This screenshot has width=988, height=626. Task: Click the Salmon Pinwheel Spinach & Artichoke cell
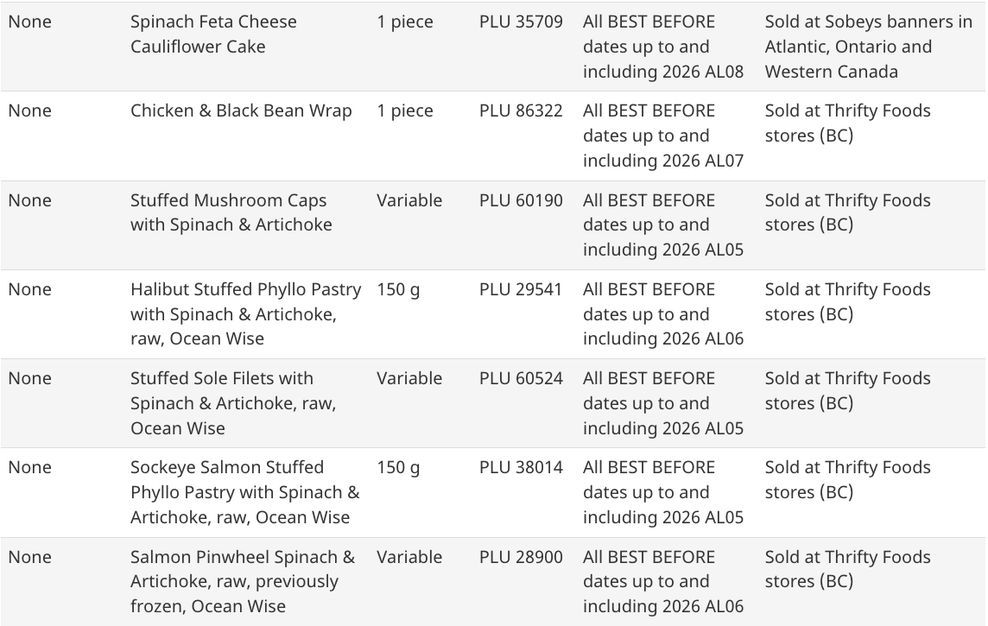point(242,581)
